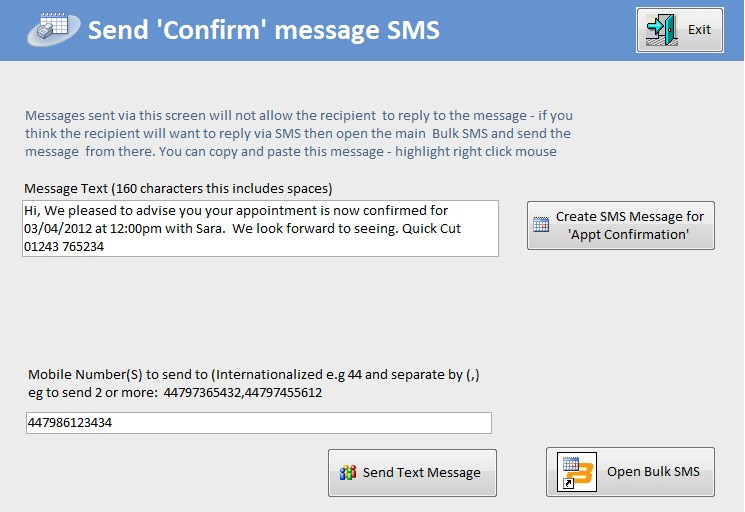
Task: Create SMS Message for 'Appt Confirmation'
Action: point(621,225)
